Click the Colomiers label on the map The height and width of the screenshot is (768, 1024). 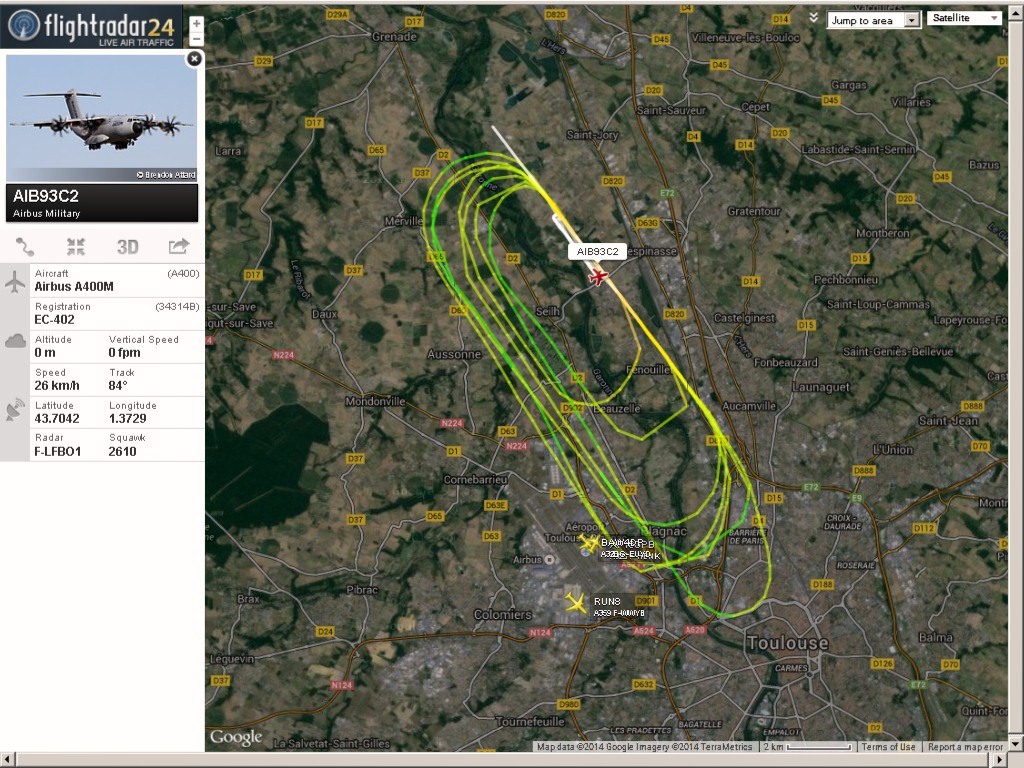pyautogui.click(x=503, y=615)
